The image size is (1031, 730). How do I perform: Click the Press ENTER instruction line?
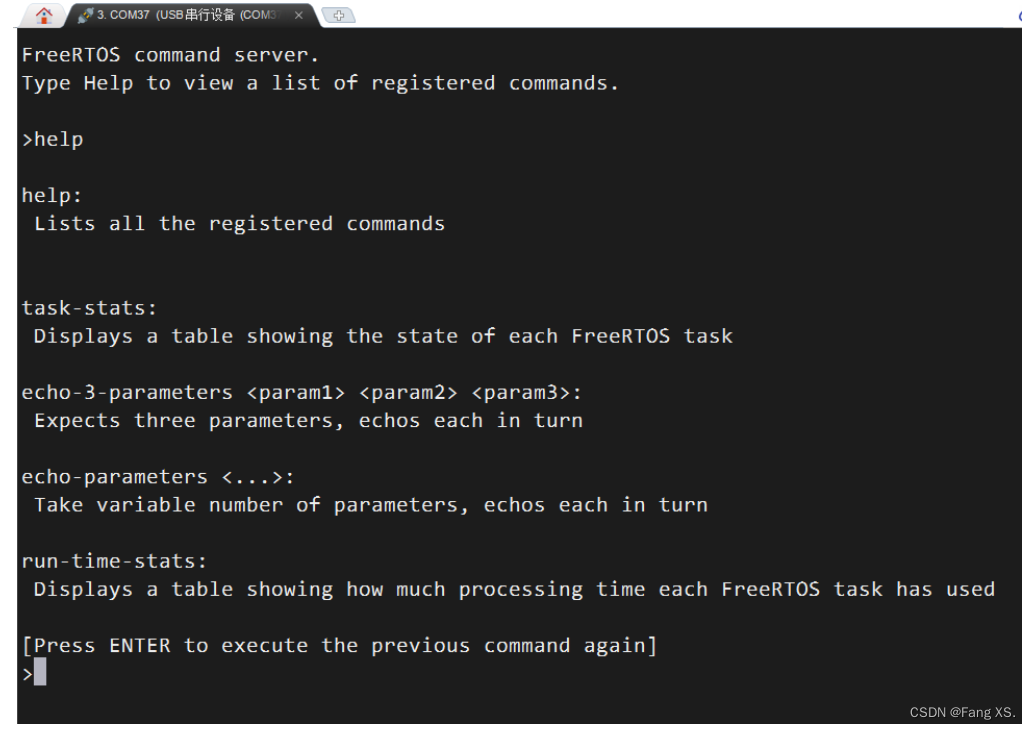point(340,645)
